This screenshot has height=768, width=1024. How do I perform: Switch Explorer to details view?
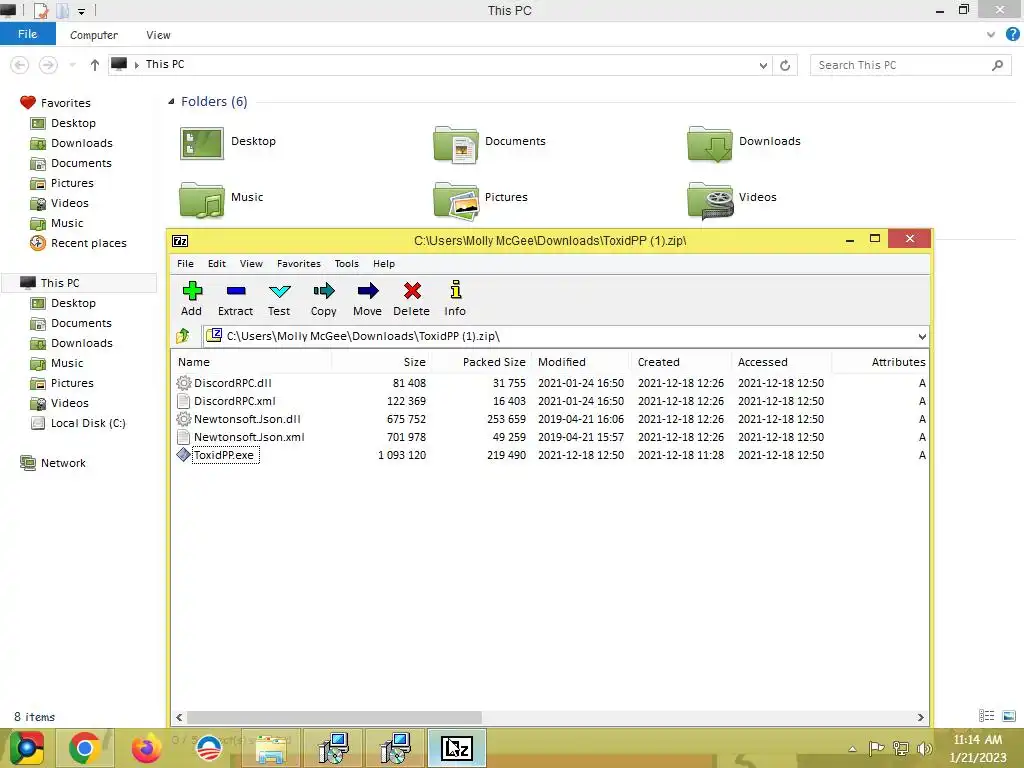pos(986,716)
